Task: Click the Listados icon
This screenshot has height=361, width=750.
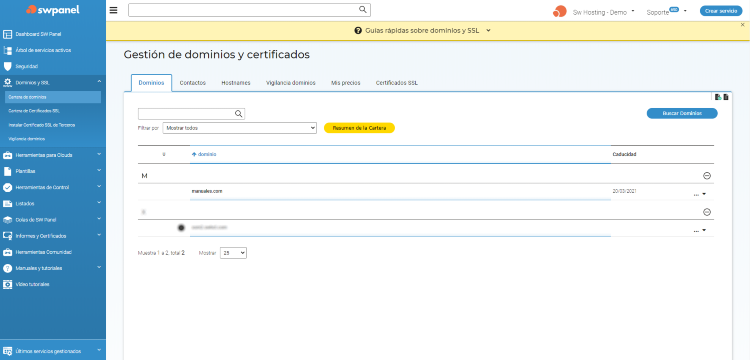Action: click(7, 204)
